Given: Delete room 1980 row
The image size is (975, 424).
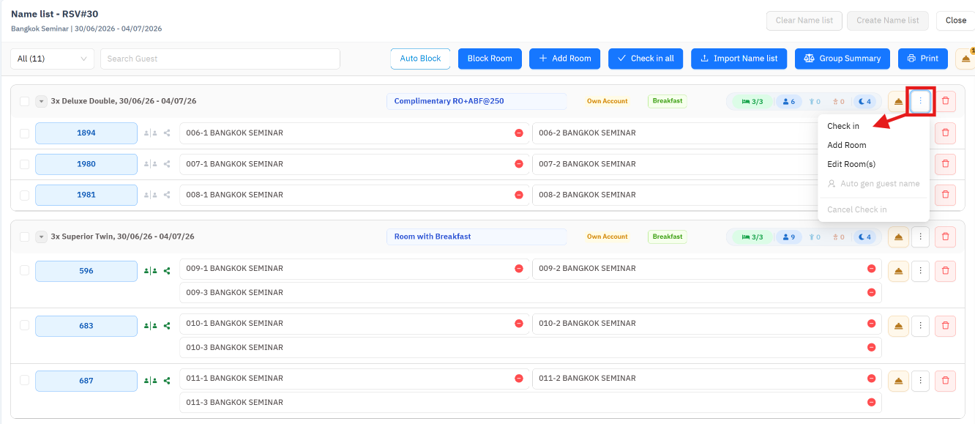Looking at the screenshot, I should [946, 164].
